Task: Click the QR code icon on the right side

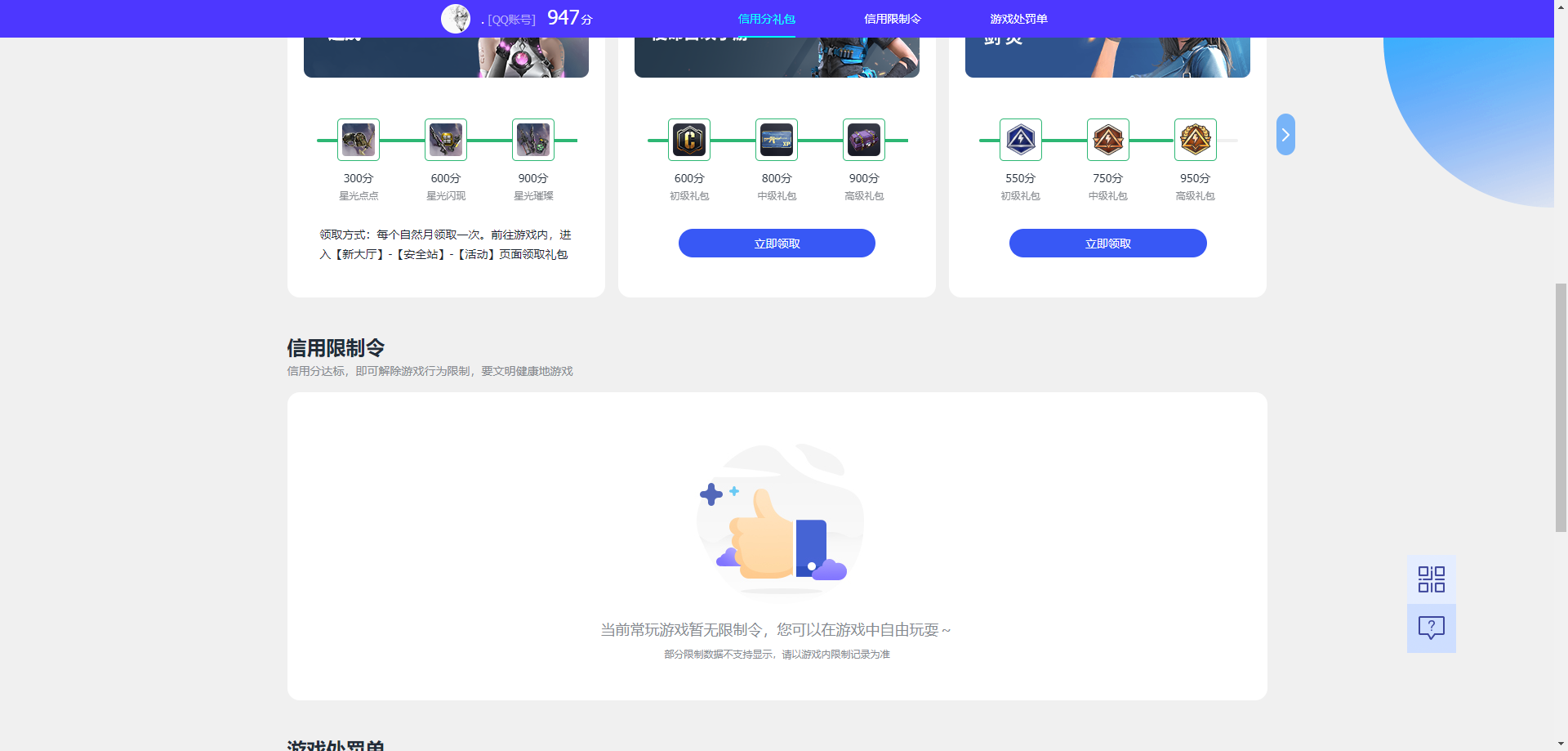Action: 1430,578
